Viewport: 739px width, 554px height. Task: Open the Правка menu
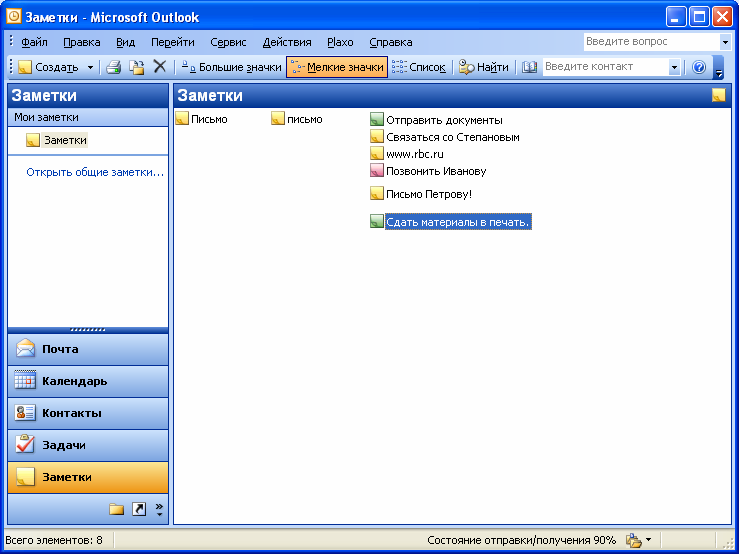point(82,42)
